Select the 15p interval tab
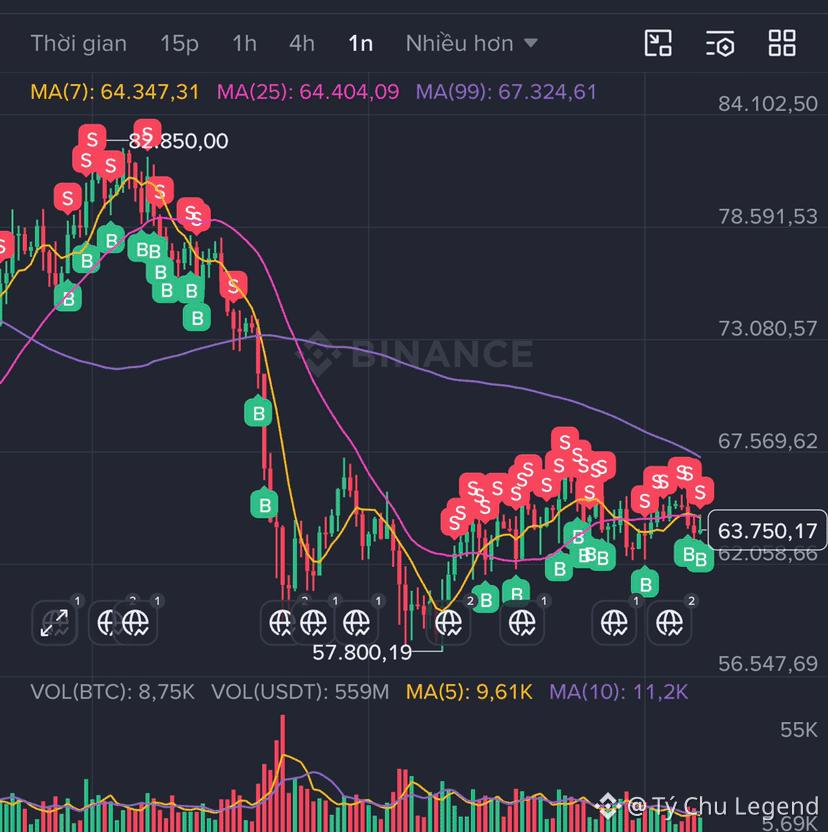This screenshot has height=832, width=828. click(x=179, y=44)
